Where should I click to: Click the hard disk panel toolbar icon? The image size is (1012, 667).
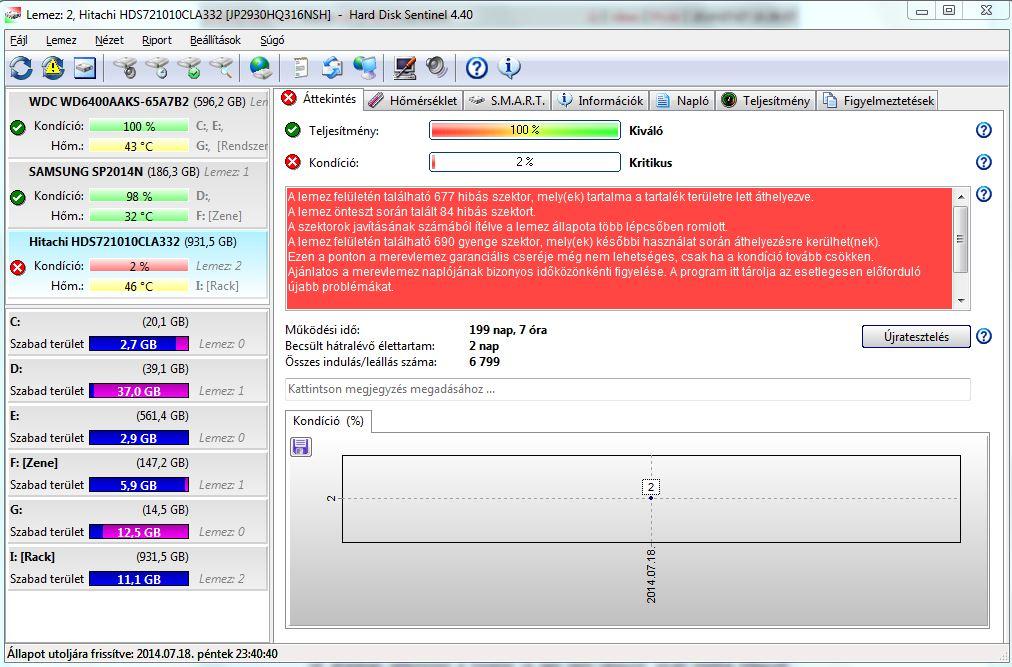click(85, 67)
